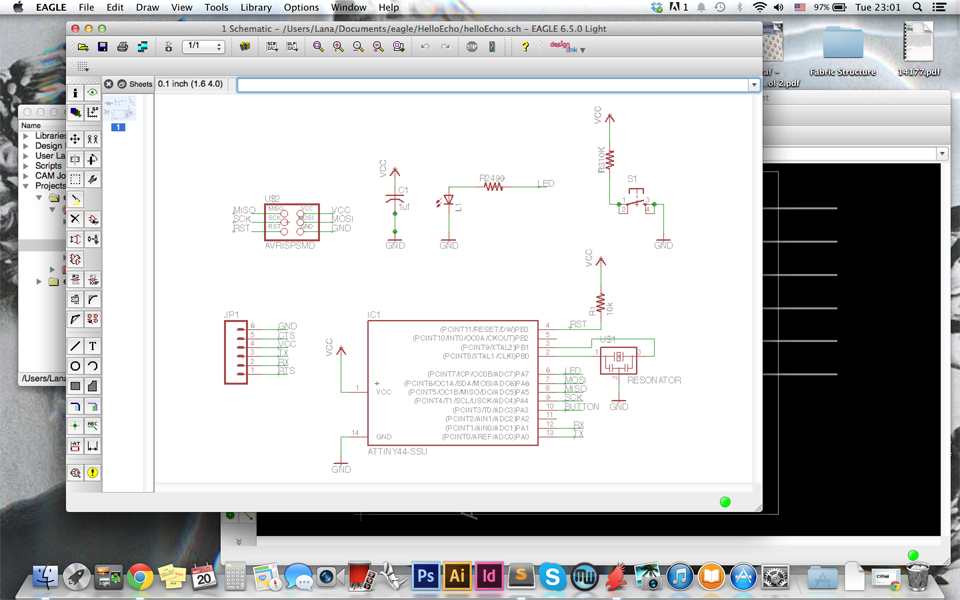Run ERC with the yellow exclamation icon
The width and height of the screenshot is (960, 600).
(x=92, y=473)
